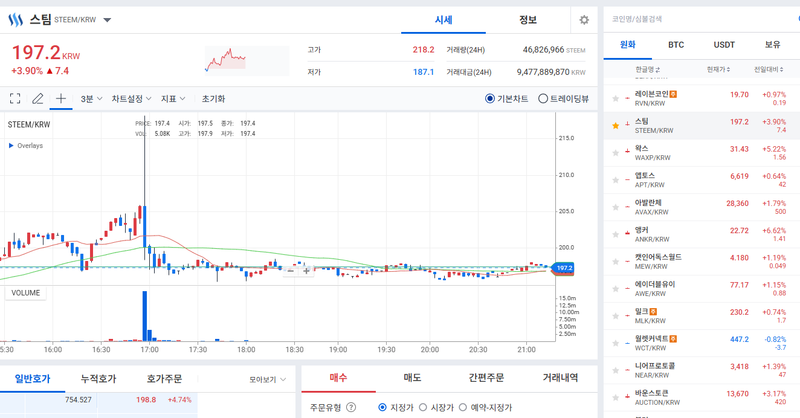Open the 호가주문 tab
800x418 pixels.
pos(164,379)
